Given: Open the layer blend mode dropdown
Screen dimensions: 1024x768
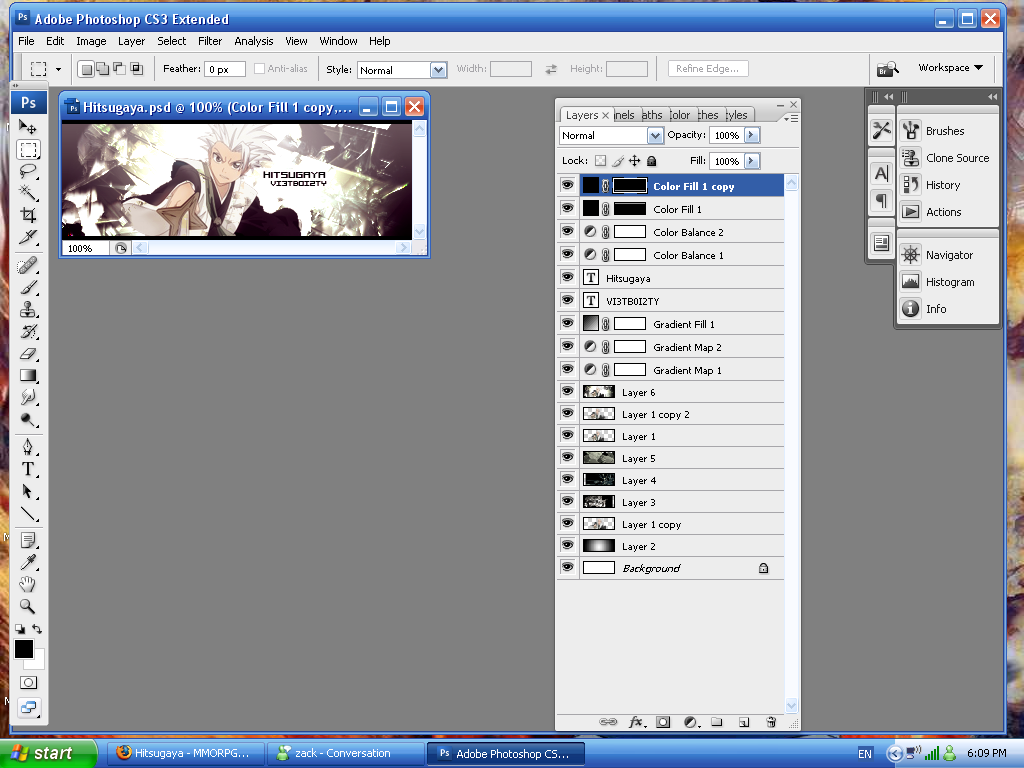Looking at the screenshot, I should (x=654, y=135).
